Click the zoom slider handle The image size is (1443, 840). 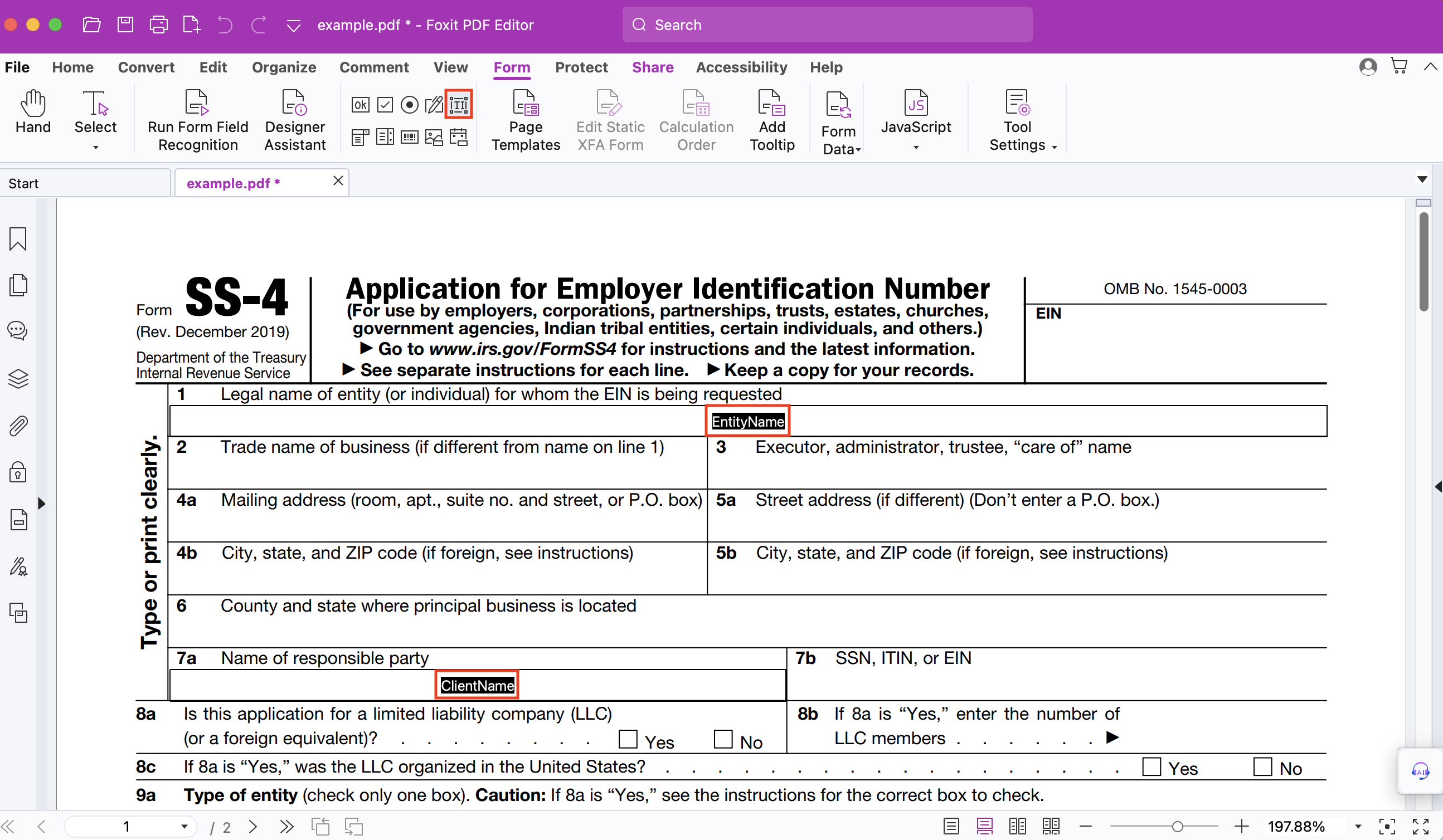coord(1177,826)
